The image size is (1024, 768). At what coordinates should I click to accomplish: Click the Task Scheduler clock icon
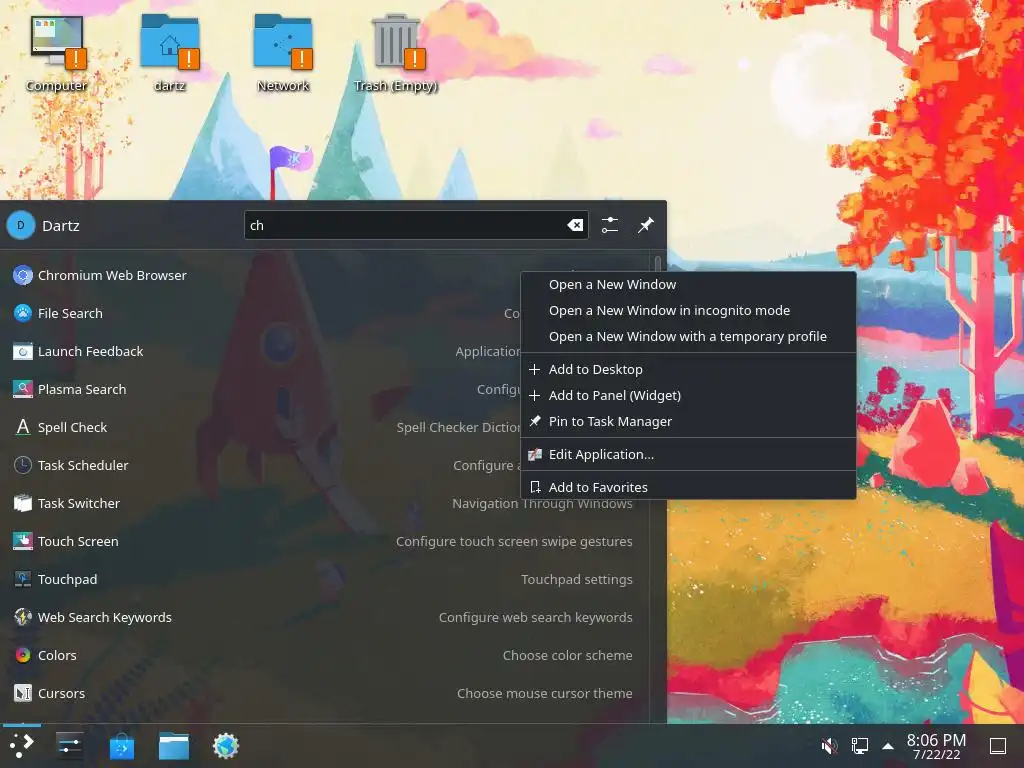click(x=23, y=465)
